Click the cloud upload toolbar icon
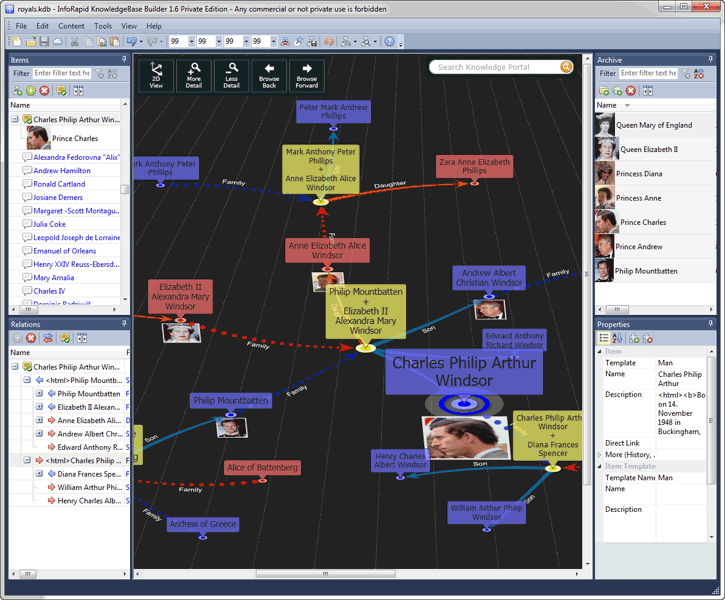The height and width of the screenshot is (600, 725). 58,42
